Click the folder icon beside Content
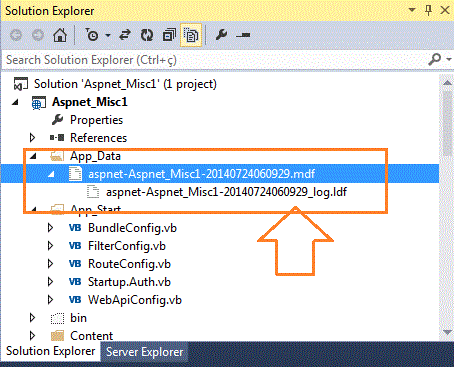 (x=57, y=336)
